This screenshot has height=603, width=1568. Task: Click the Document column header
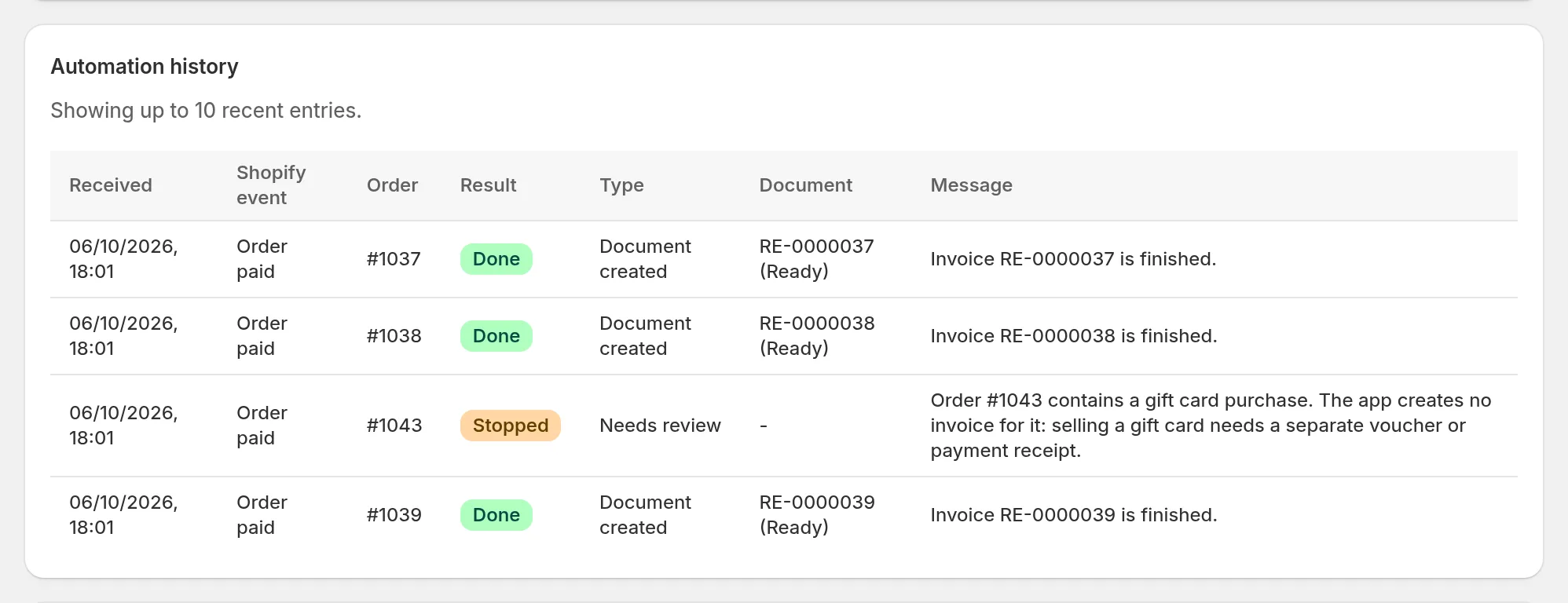tap(805, 185)
